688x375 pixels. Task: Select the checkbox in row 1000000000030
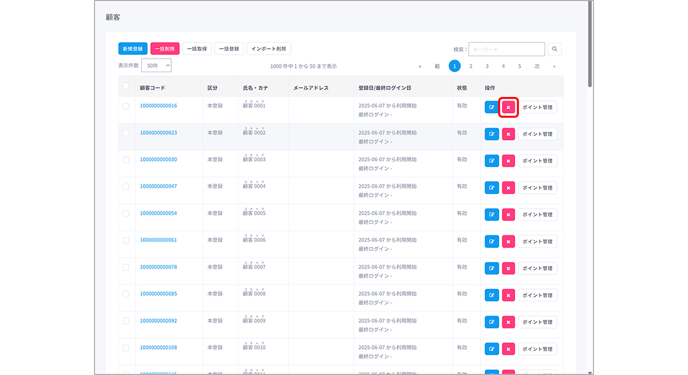(126, 160)
